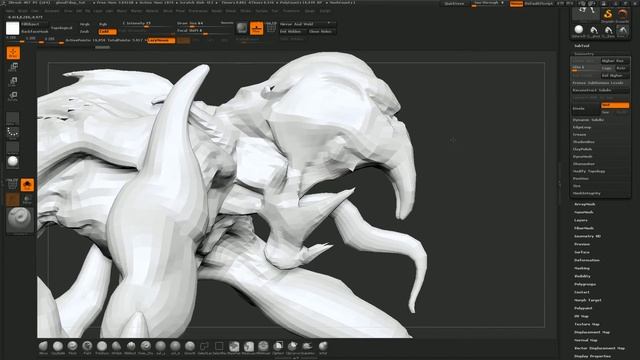The width and height of the screenshot is (640, 360).
Task: Click the Reconstruct Subdiv button
Action: pos(600,90)
